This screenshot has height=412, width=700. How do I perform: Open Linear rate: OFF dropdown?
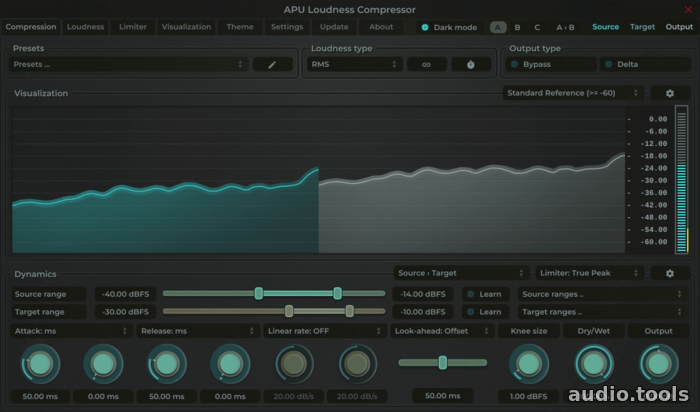(325, 331)
